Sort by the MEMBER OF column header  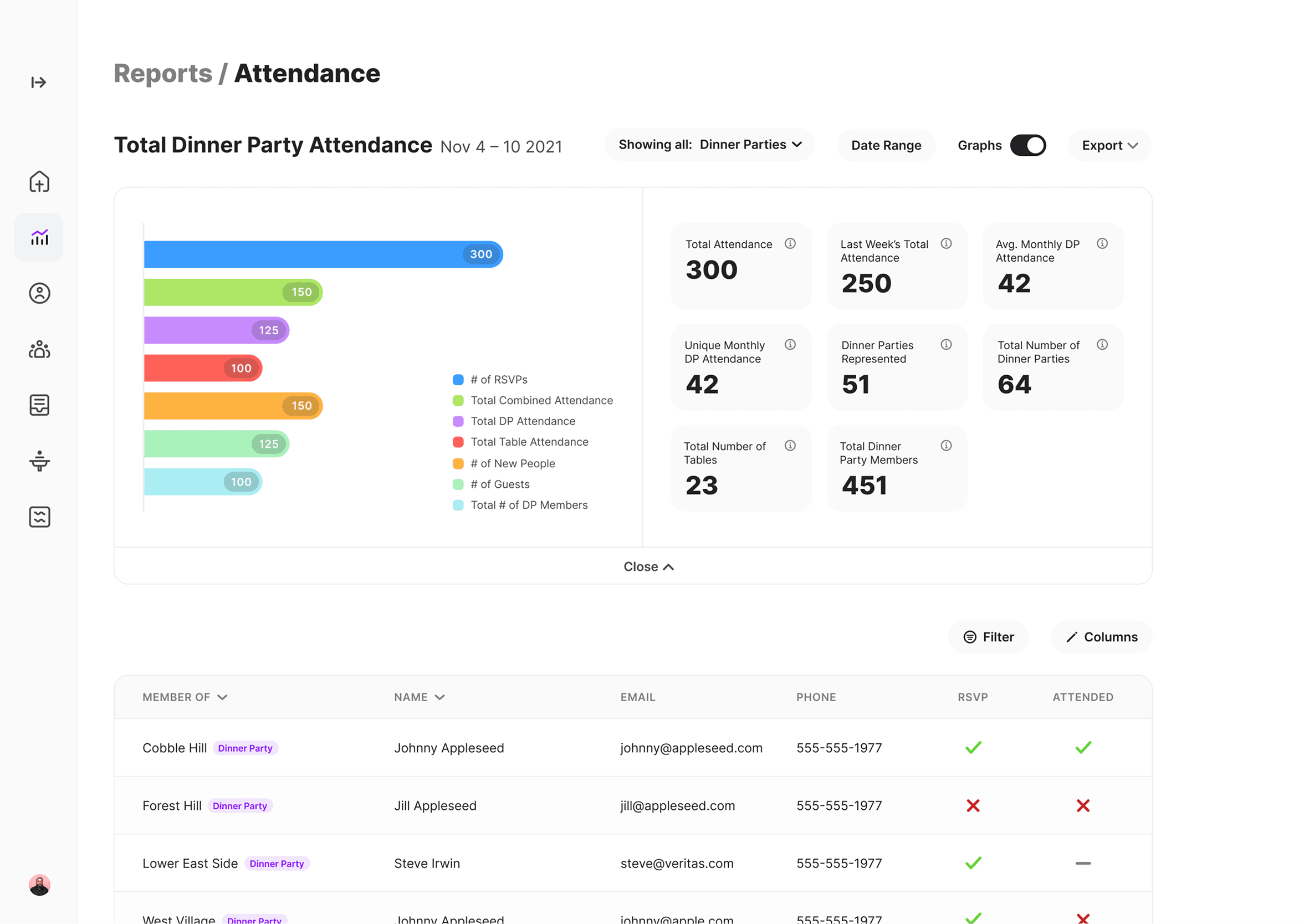pos(185,697)
